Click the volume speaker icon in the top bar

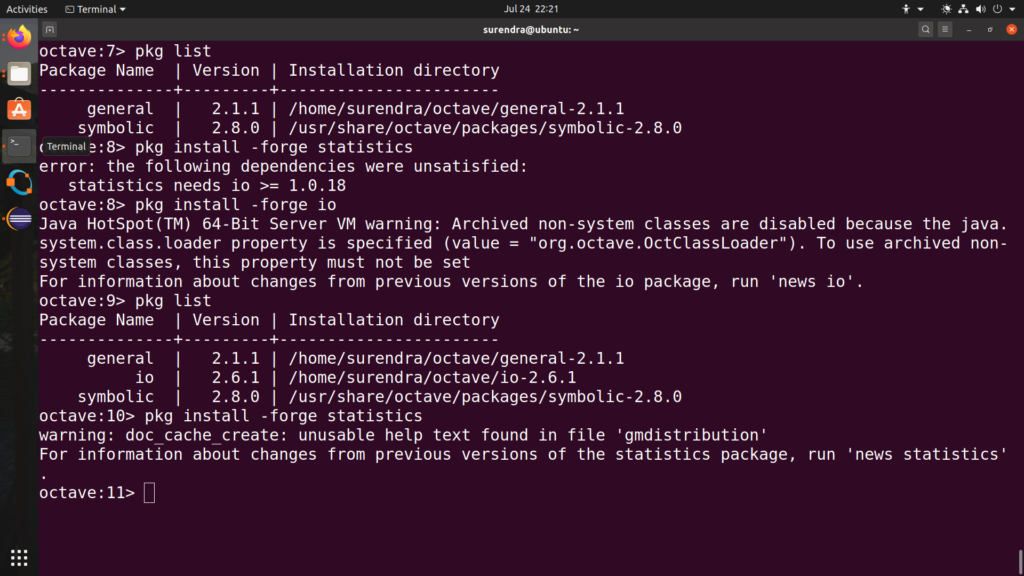pyautogui.click(x=981, y=9)
